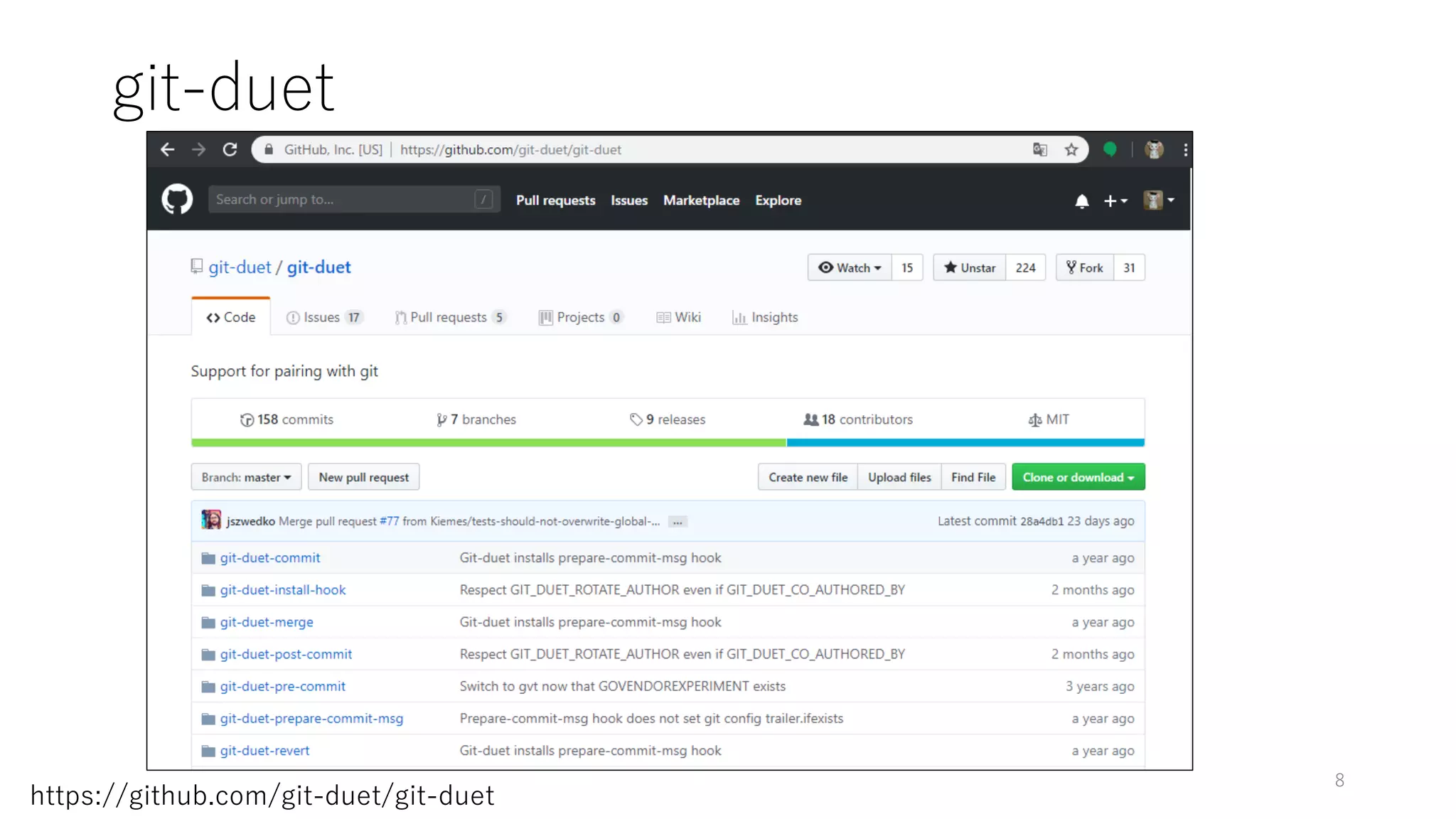The height and width of the screenshot is (819, 1456).
Task: Click Upload files button
Action: (x=899, y=477)
